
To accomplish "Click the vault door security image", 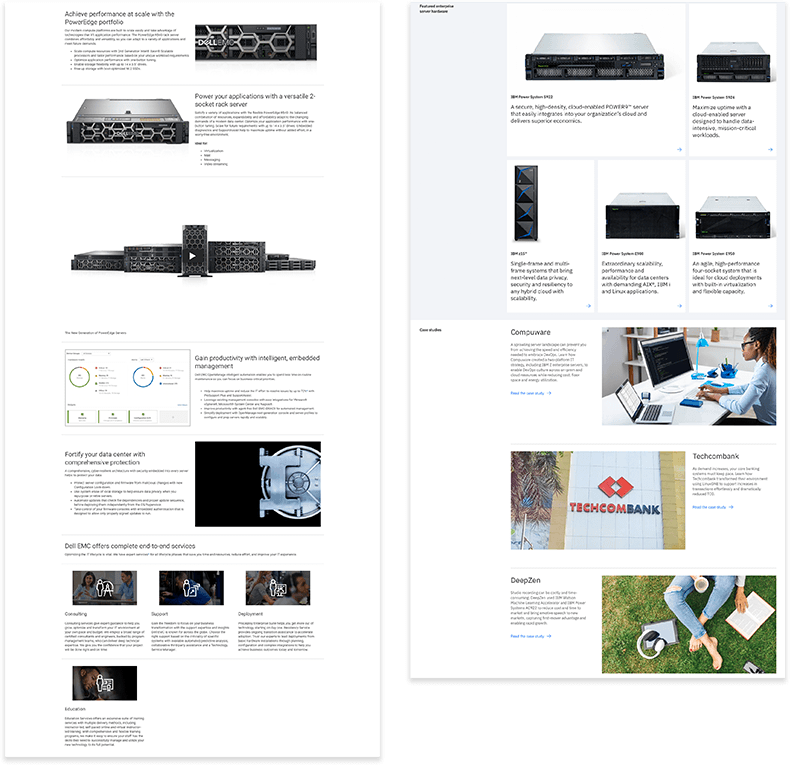I will [x=258, y=484].
